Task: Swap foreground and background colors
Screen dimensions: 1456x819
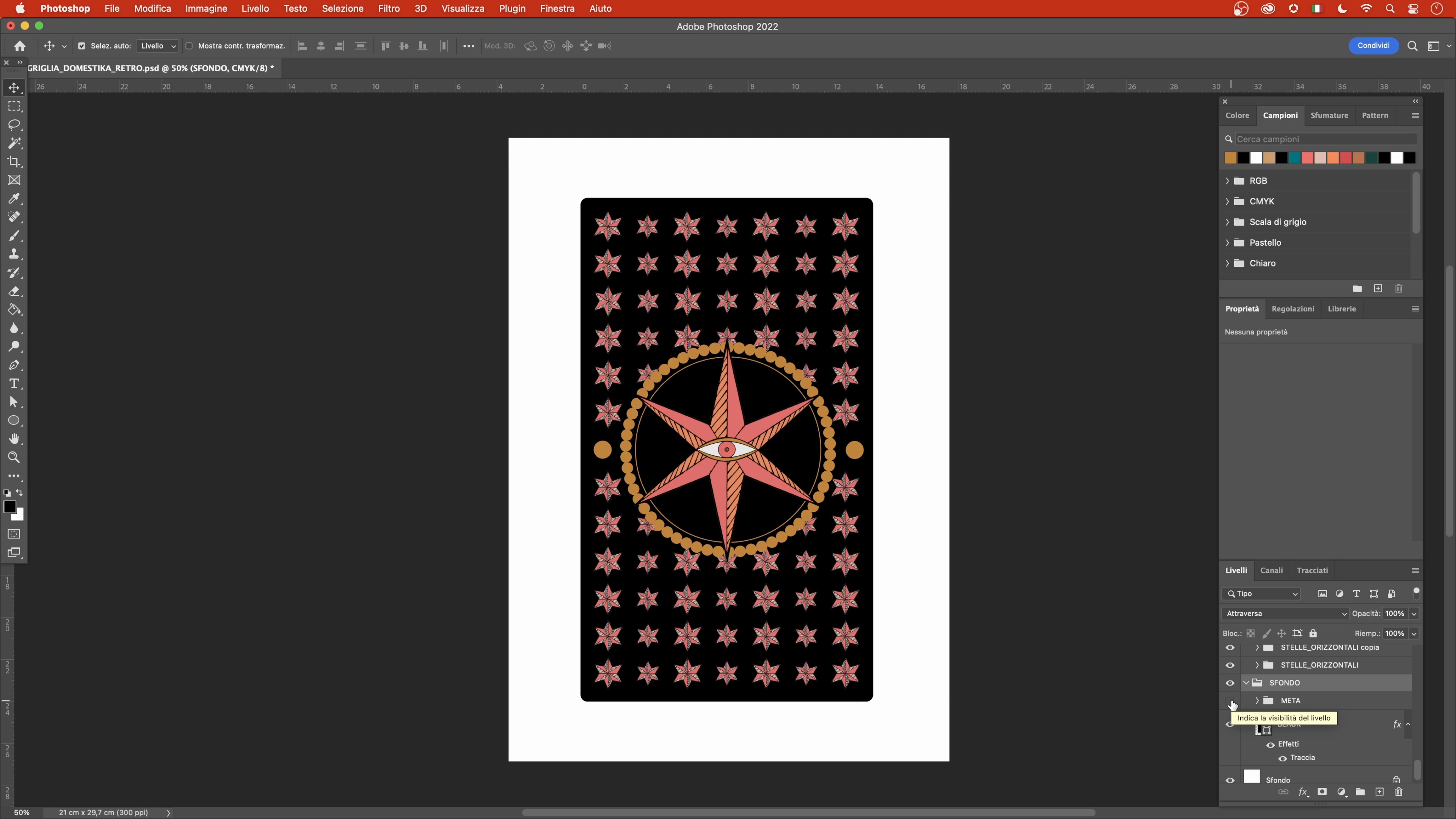Action: (x=20, y=493)
